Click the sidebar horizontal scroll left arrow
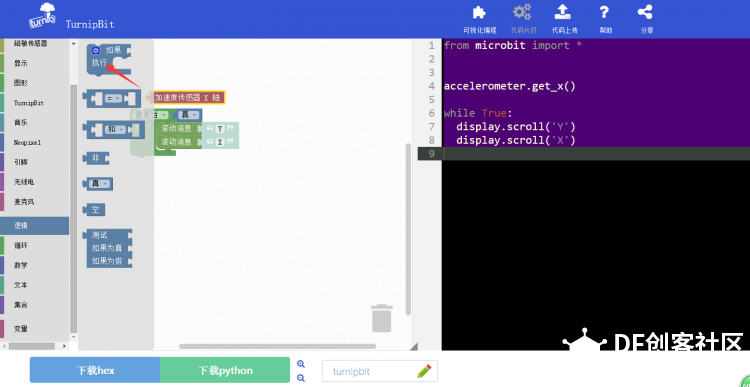 pos(4,346)
